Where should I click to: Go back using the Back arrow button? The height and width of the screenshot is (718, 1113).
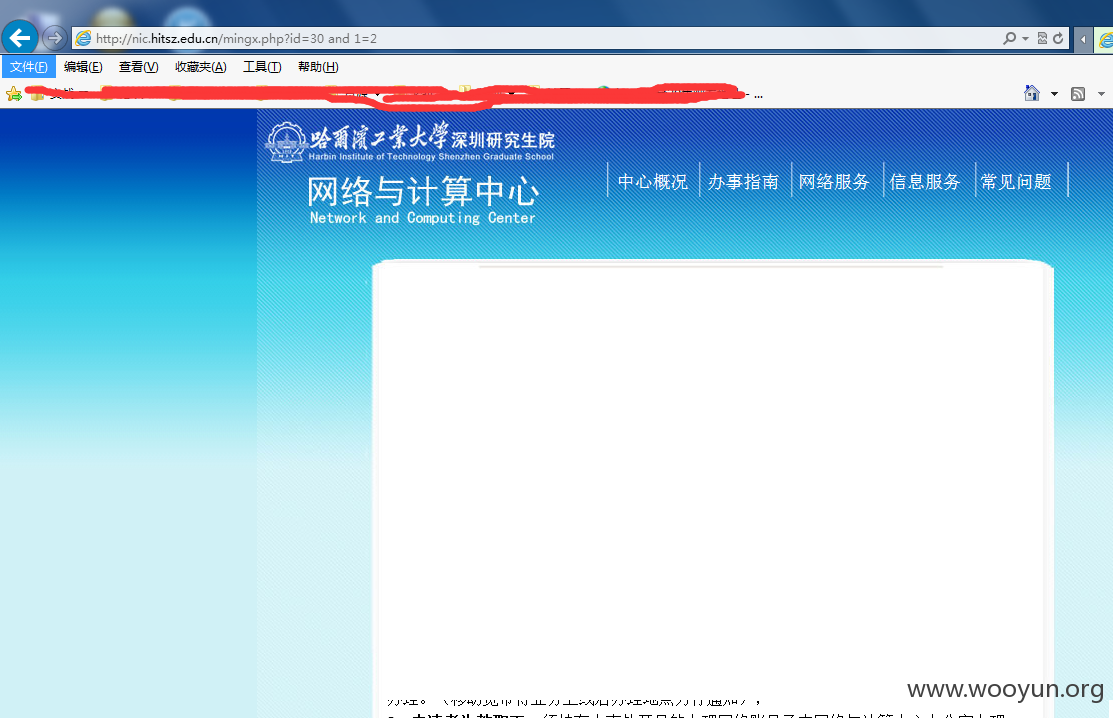tap(20, 38)
